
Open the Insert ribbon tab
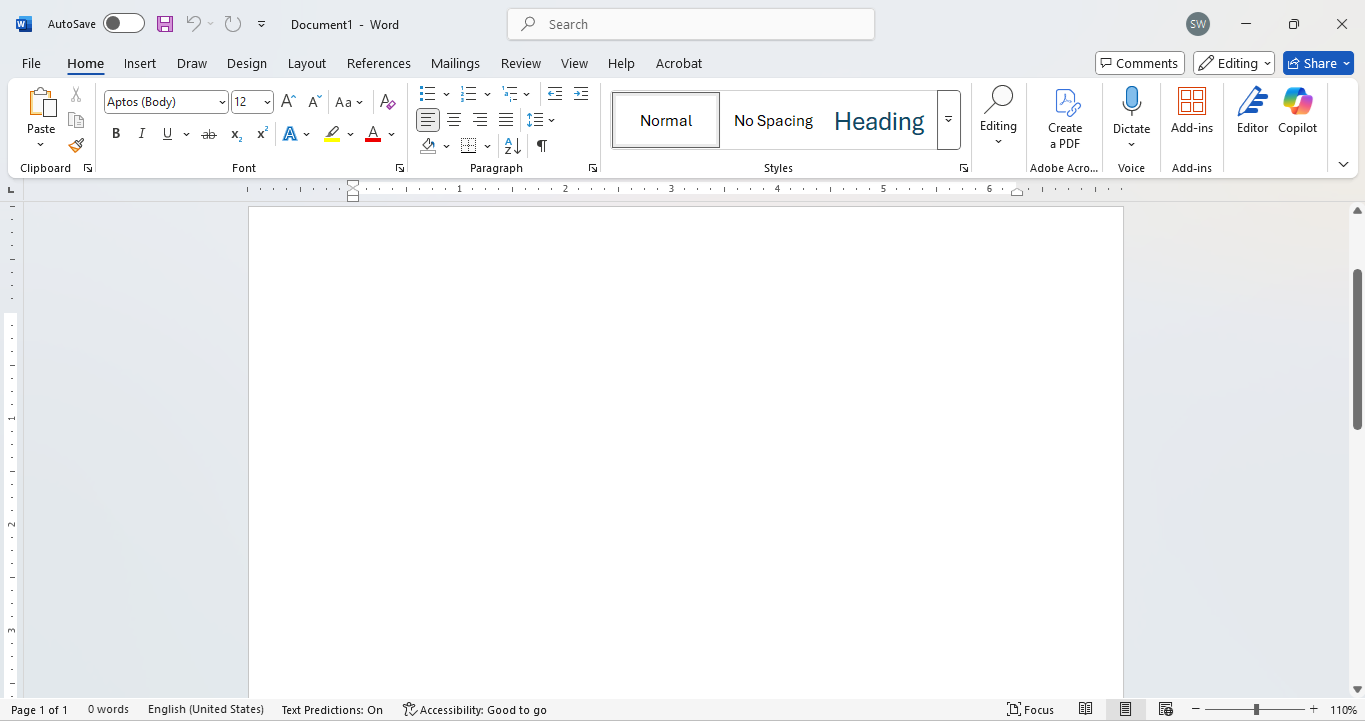(x=140, y=63)
